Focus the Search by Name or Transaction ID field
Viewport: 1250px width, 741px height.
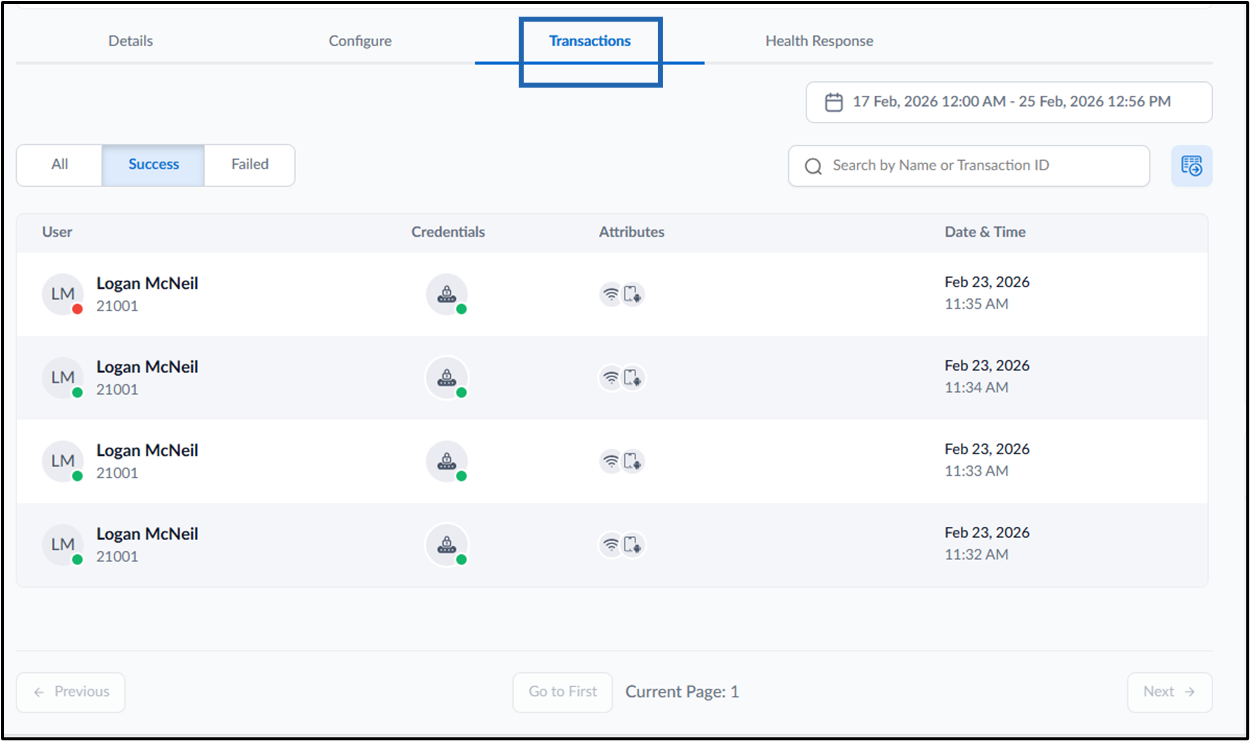click(969, 166)
